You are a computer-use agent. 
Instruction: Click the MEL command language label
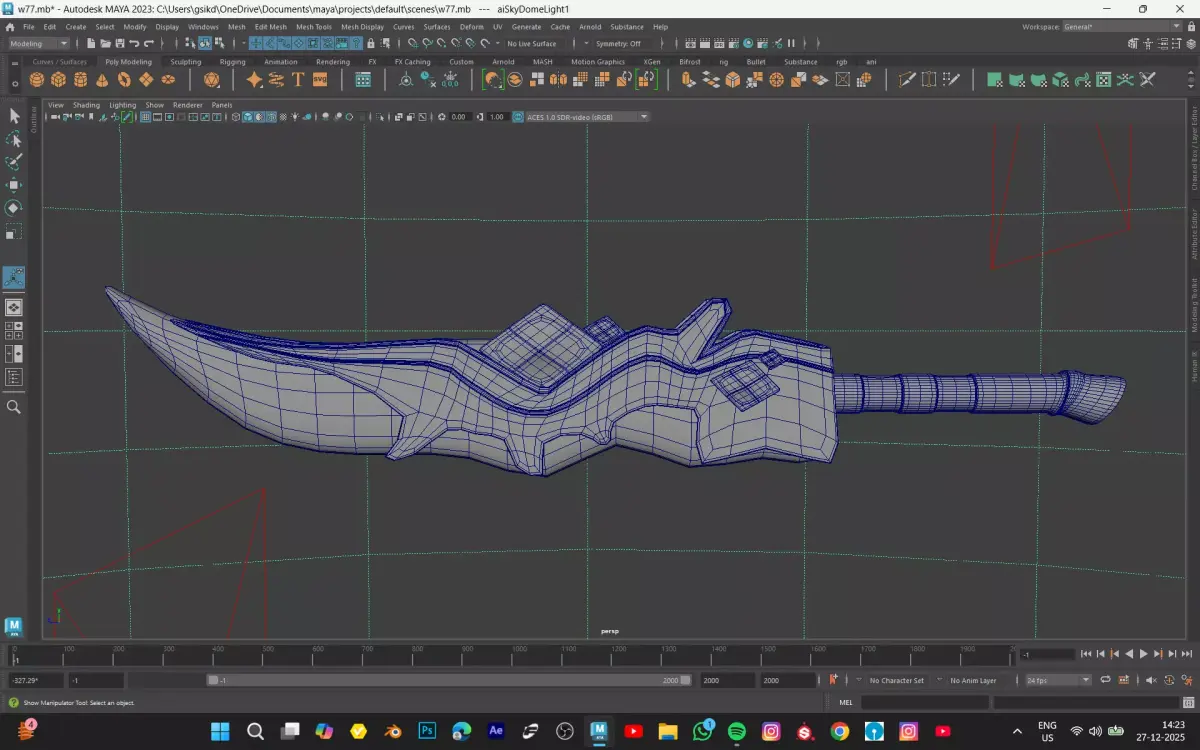pos(845,703)
